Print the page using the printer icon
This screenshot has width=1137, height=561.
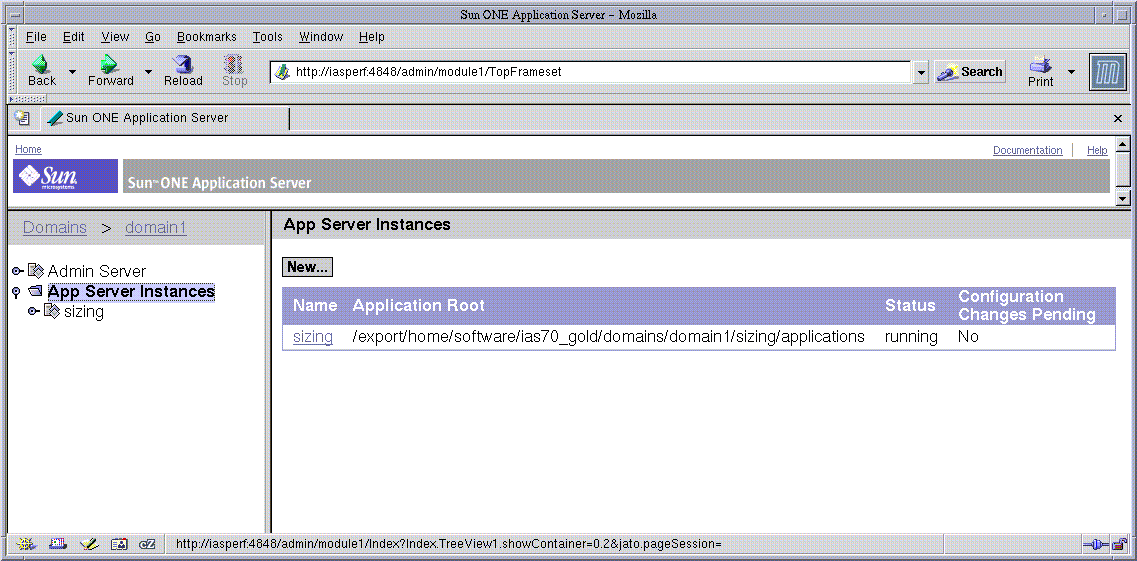click(1041, 64)
